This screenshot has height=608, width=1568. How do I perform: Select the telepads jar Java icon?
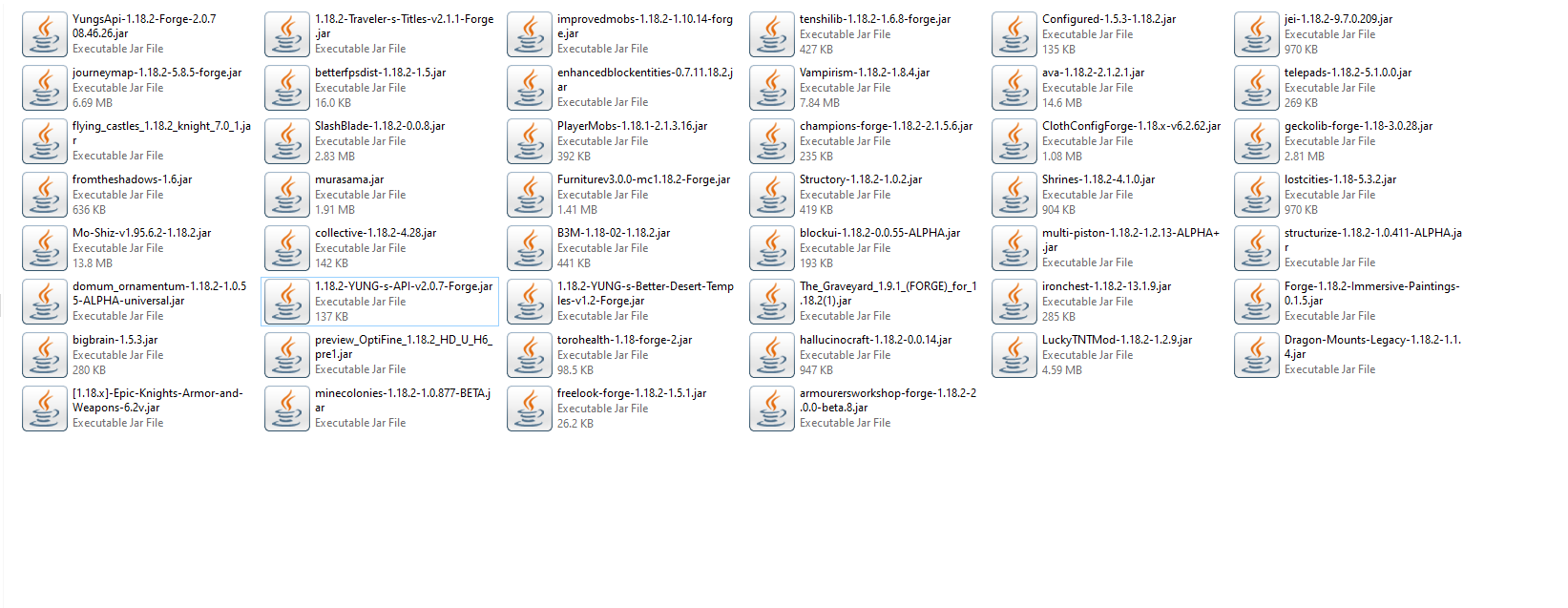pos(1256,88)
